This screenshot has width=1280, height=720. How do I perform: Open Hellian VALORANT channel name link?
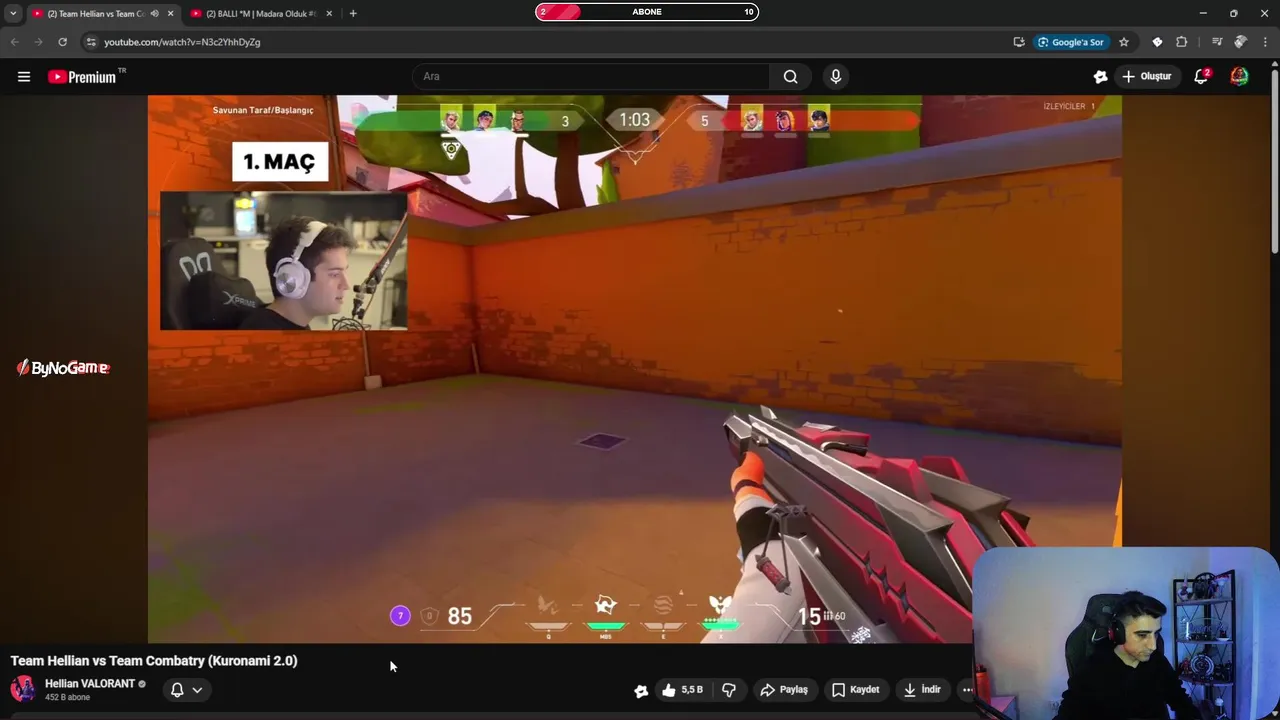90,684
